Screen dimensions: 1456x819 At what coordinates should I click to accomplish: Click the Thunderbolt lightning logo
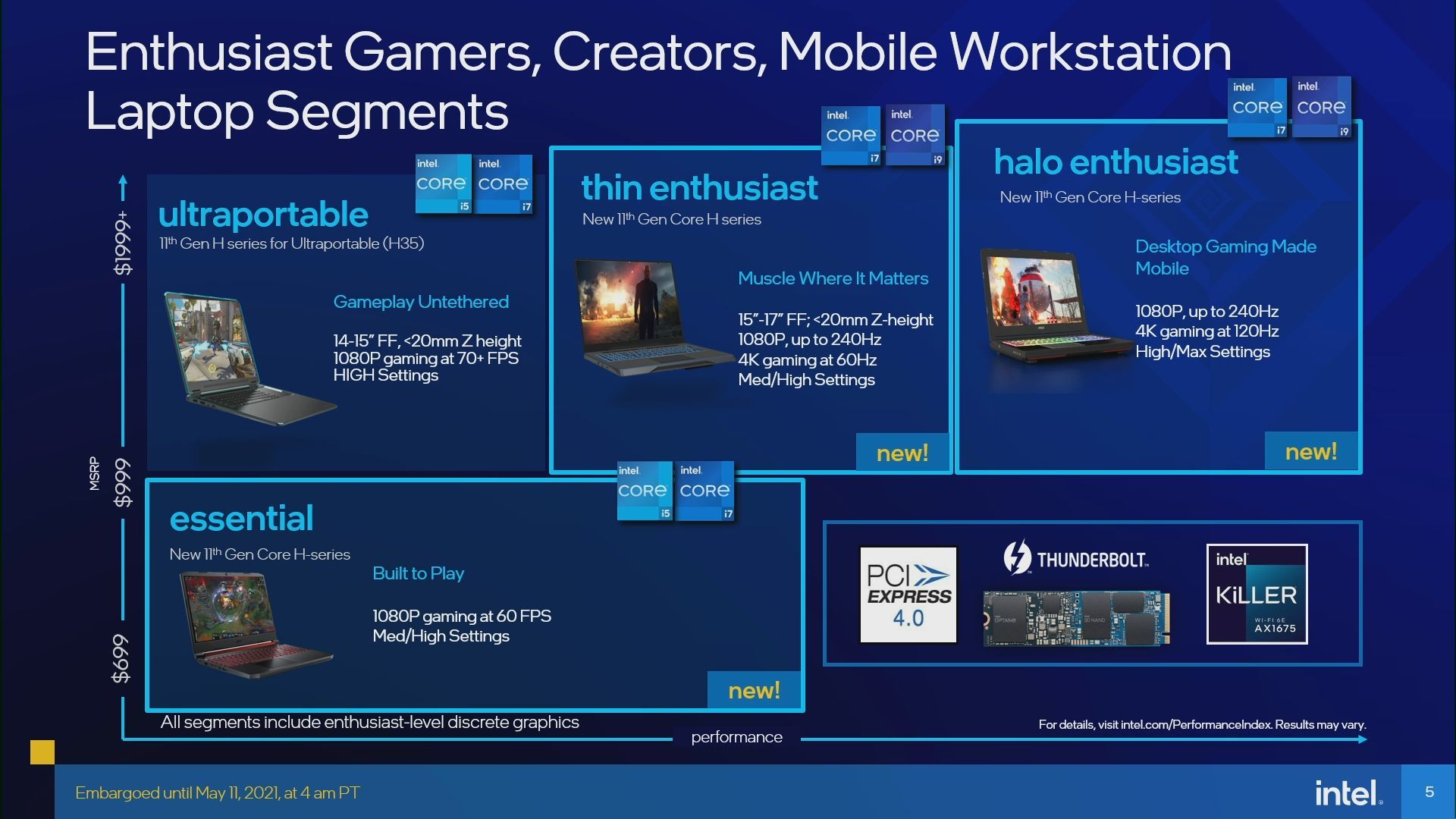(1017, 557)
